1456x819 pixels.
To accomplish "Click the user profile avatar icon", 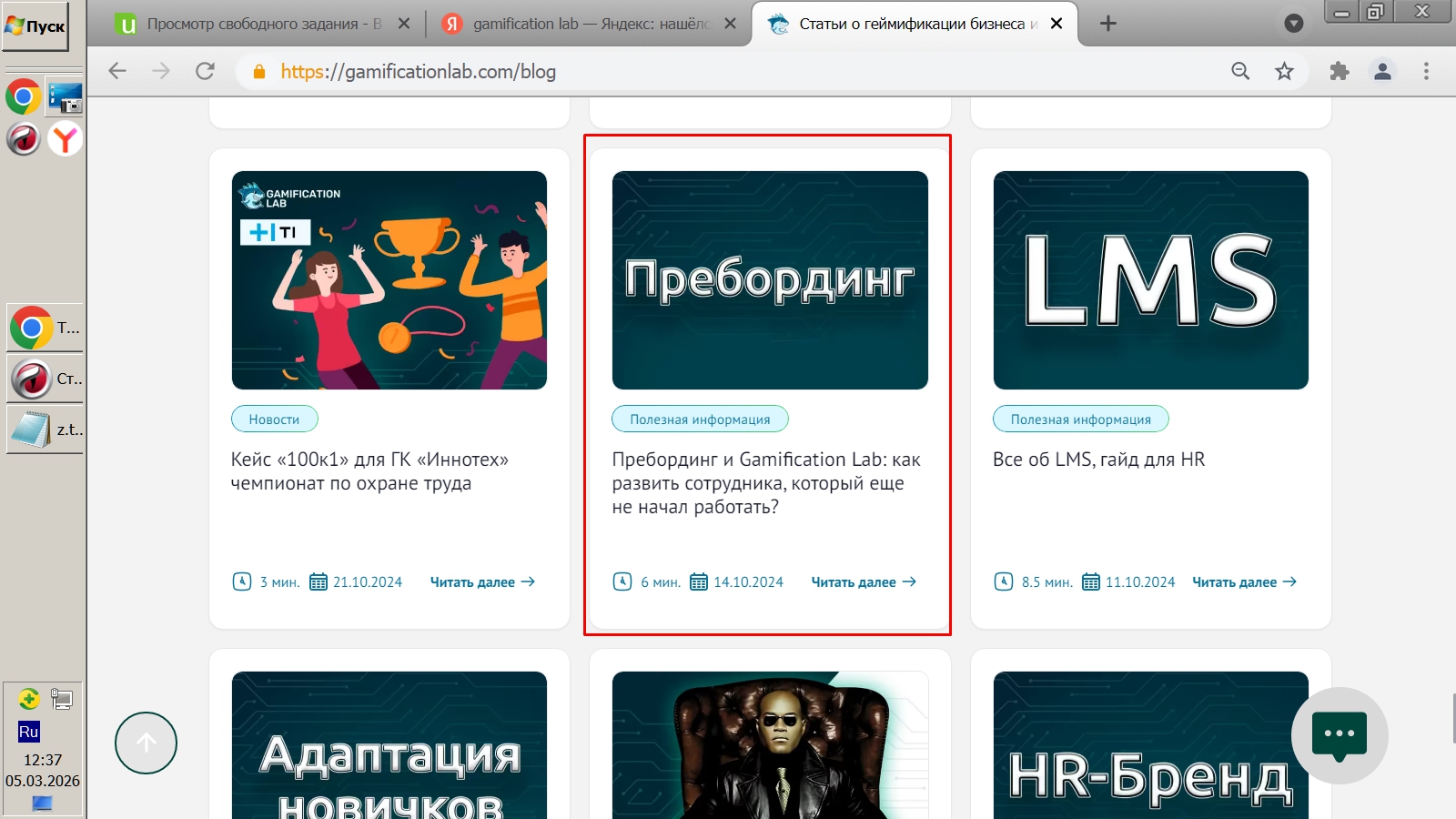I will (x=1382, y=71).
